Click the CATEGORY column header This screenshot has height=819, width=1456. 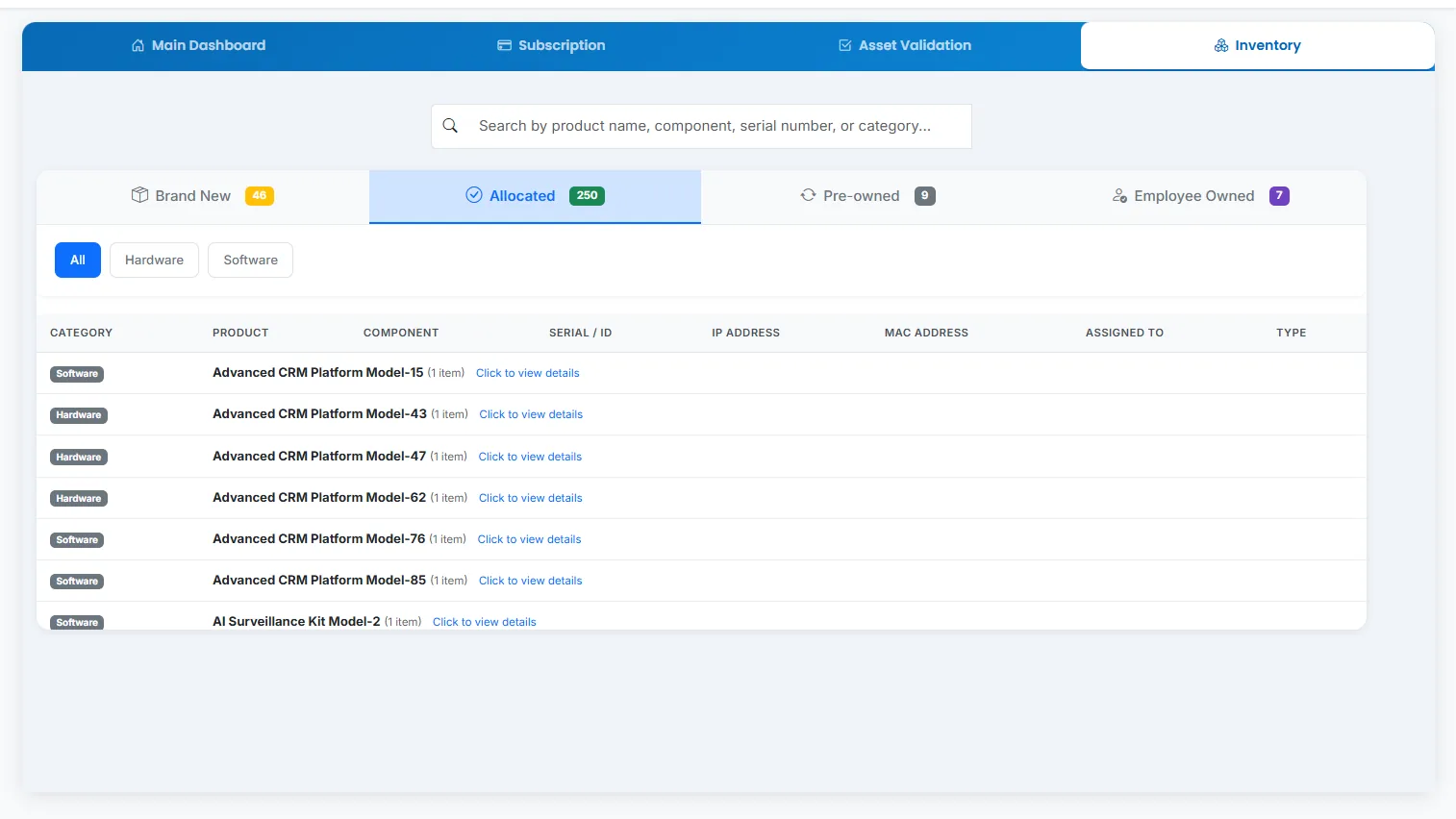(x=81, y=333)
